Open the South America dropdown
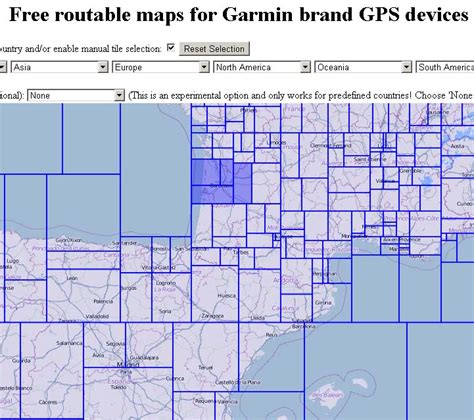Screen dimensions: 474x420 click(445, 67)
